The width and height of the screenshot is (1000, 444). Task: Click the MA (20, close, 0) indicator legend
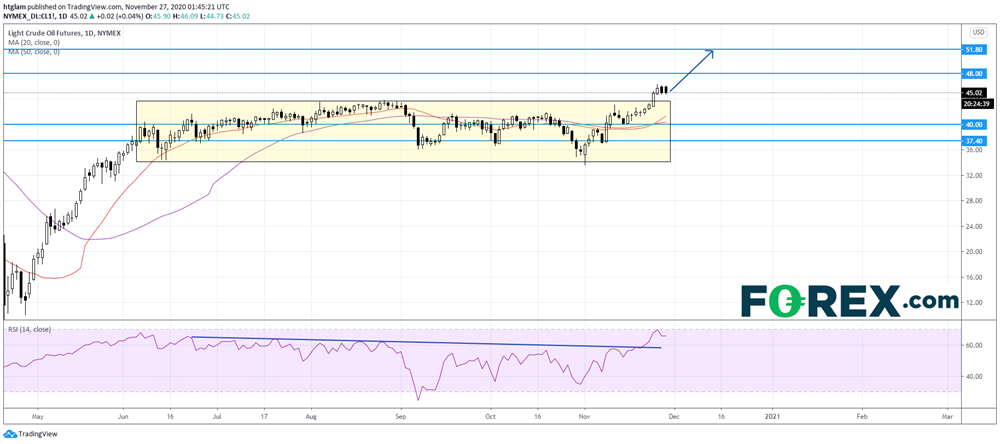[x=33, y=41]
